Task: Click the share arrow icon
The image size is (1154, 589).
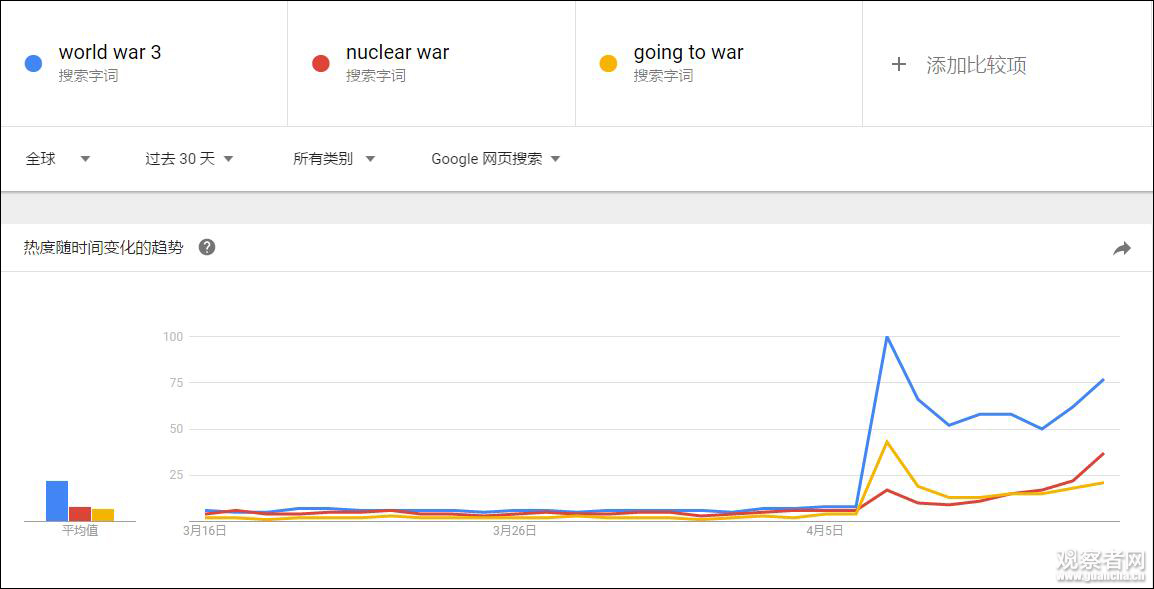Action: [x=1122, y=249]
